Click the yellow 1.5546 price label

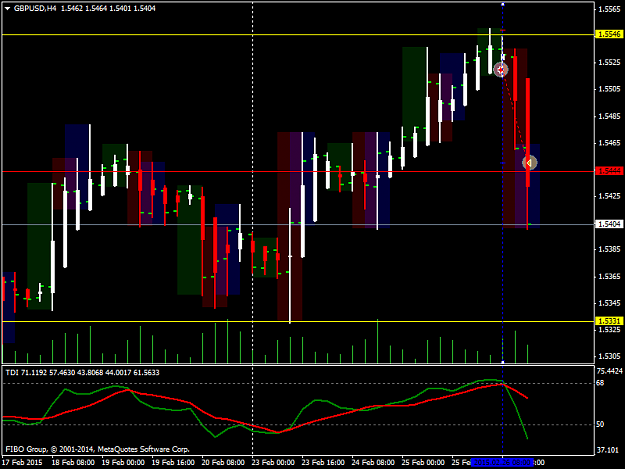(x=609, y=34)
